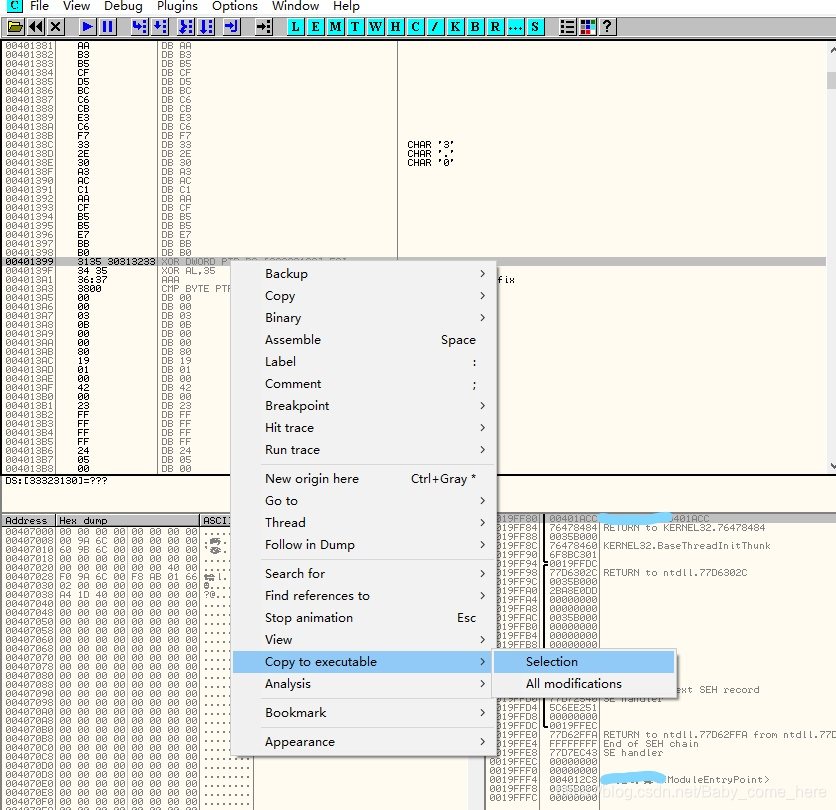
Task: Open the Window menu
Action: (x=295, y=6)
